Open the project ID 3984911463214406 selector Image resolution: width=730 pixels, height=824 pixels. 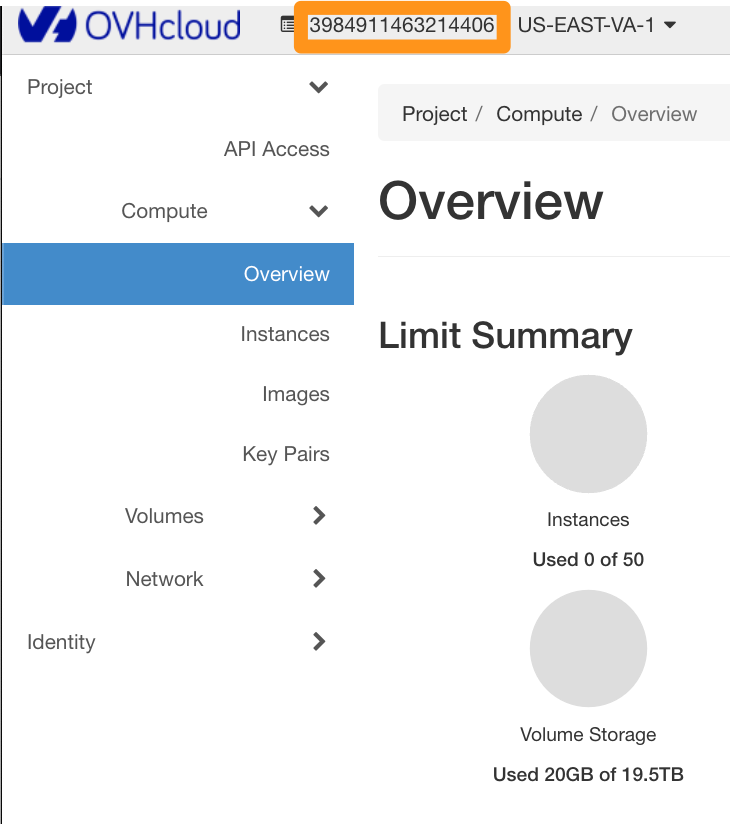click(x=402, y=25)
